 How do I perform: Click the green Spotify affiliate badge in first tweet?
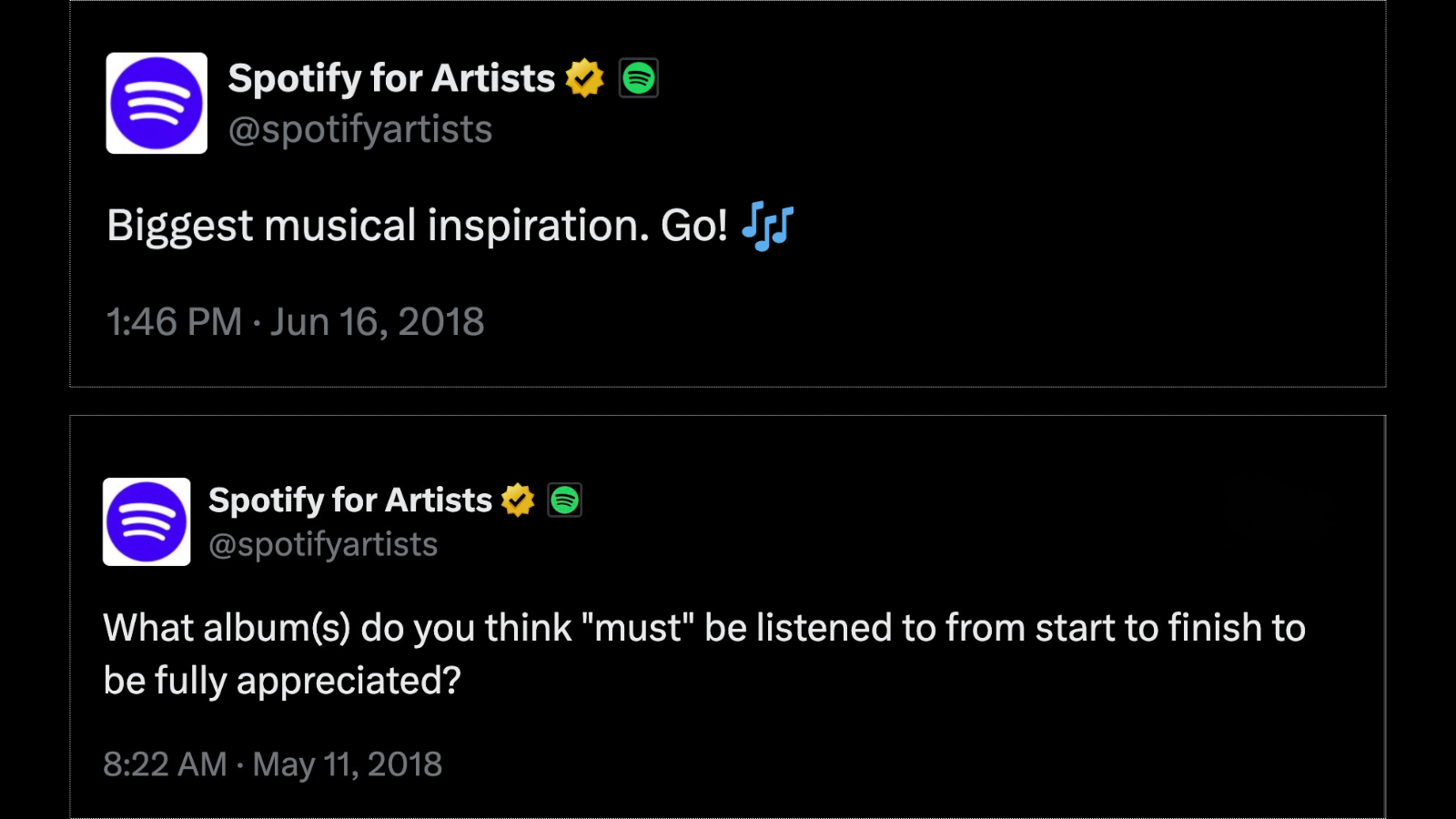click(x=639, y=78)
